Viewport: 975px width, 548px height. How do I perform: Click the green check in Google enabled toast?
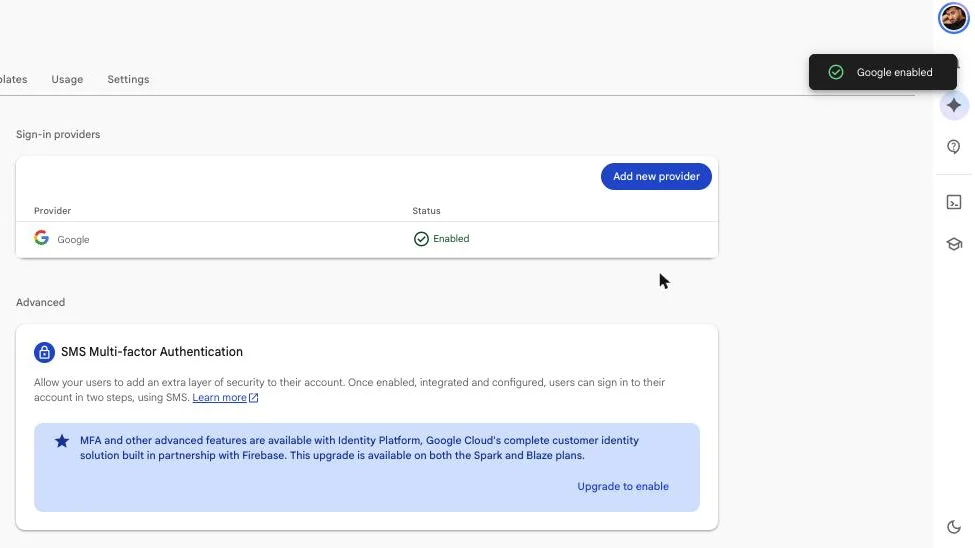point(836,72)
